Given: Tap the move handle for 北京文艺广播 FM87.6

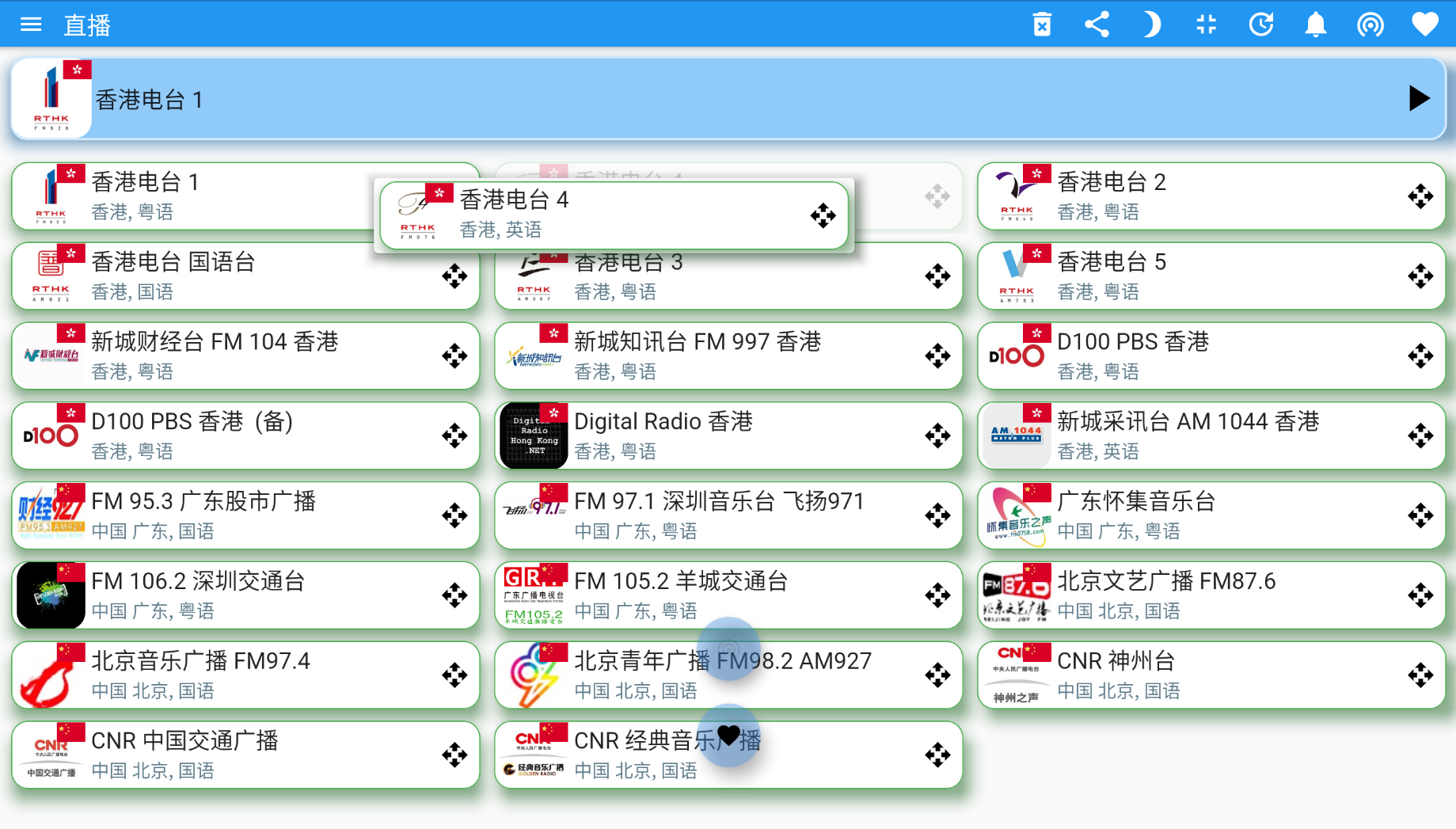Looking at the screenshot, I should (1420, 595).
